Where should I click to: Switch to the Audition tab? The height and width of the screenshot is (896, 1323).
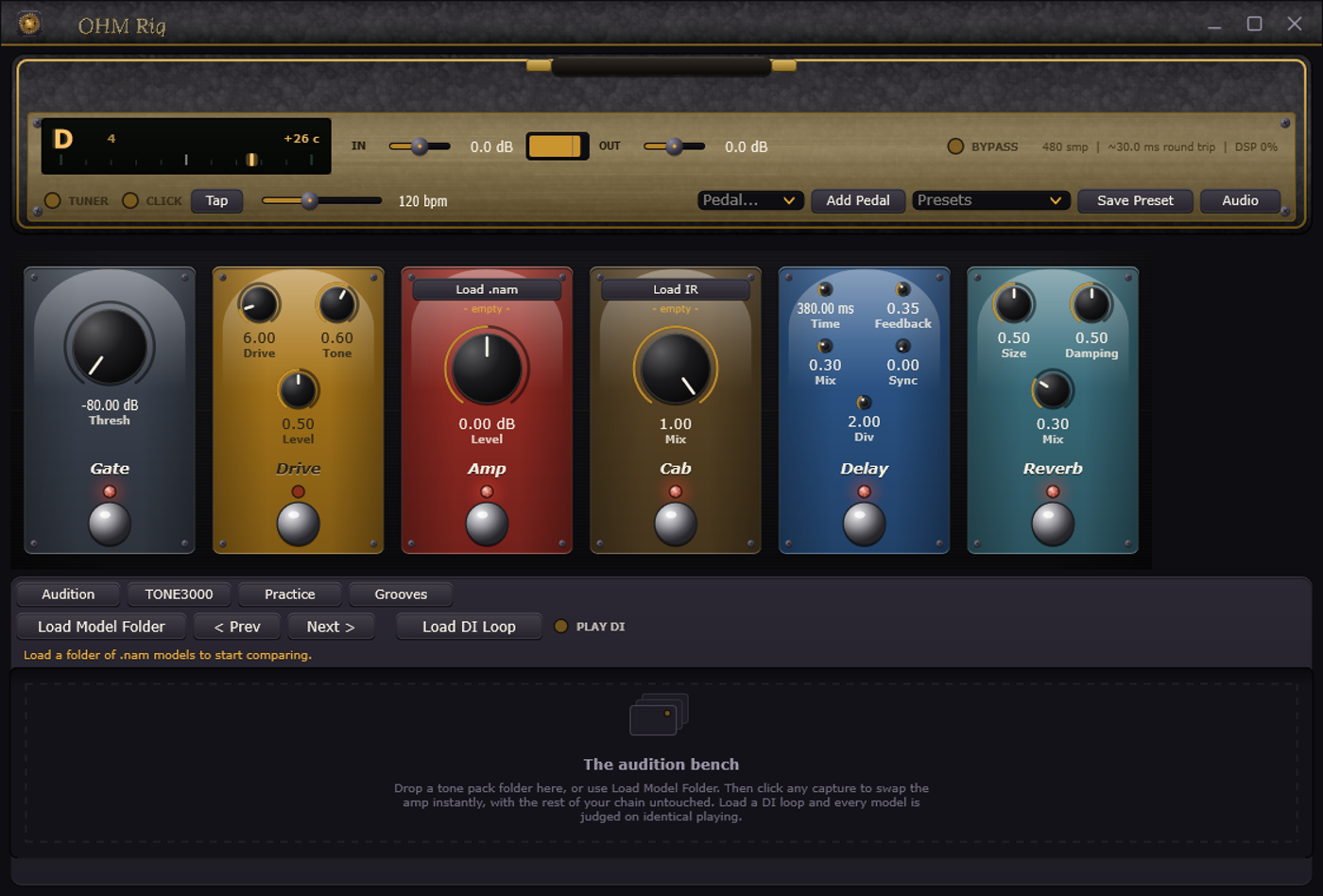[x=68, y=594]
